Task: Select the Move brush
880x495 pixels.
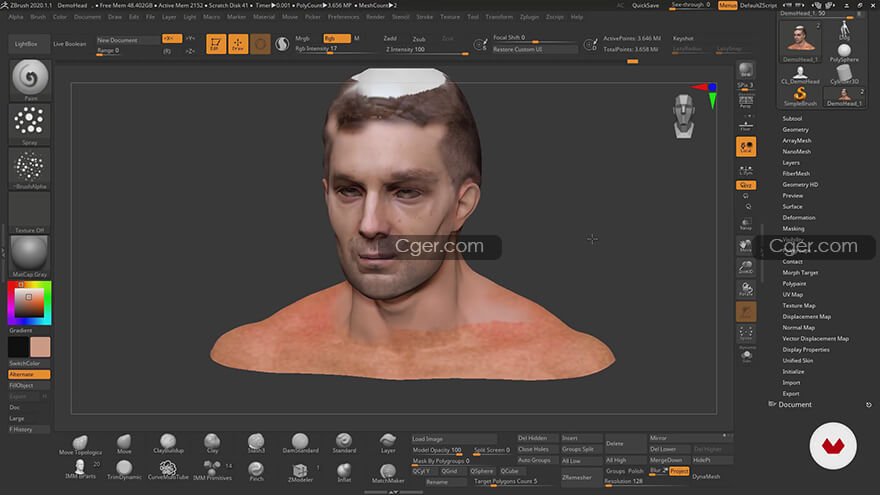Action: pyautogui.click(x=124, y=444)
